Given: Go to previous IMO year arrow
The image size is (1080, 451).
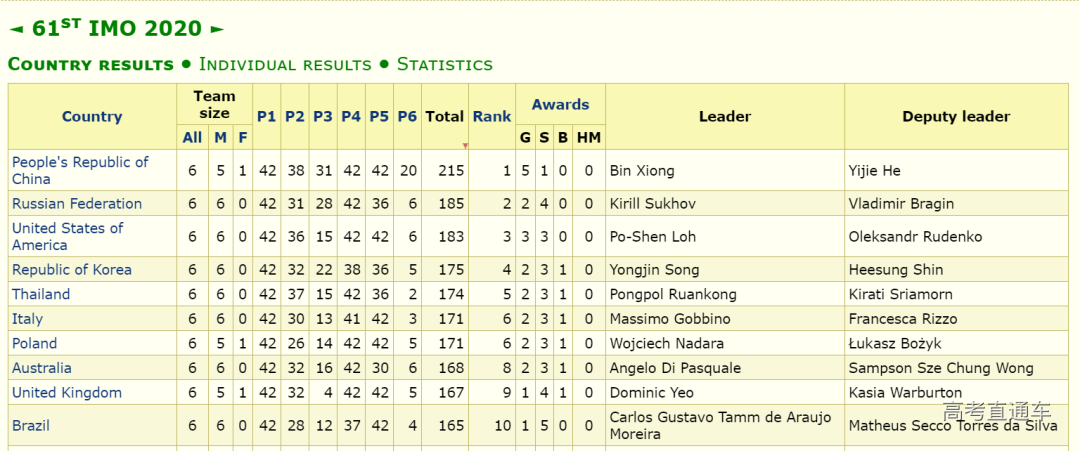Looking at the screenshot, I should (16, 29).
